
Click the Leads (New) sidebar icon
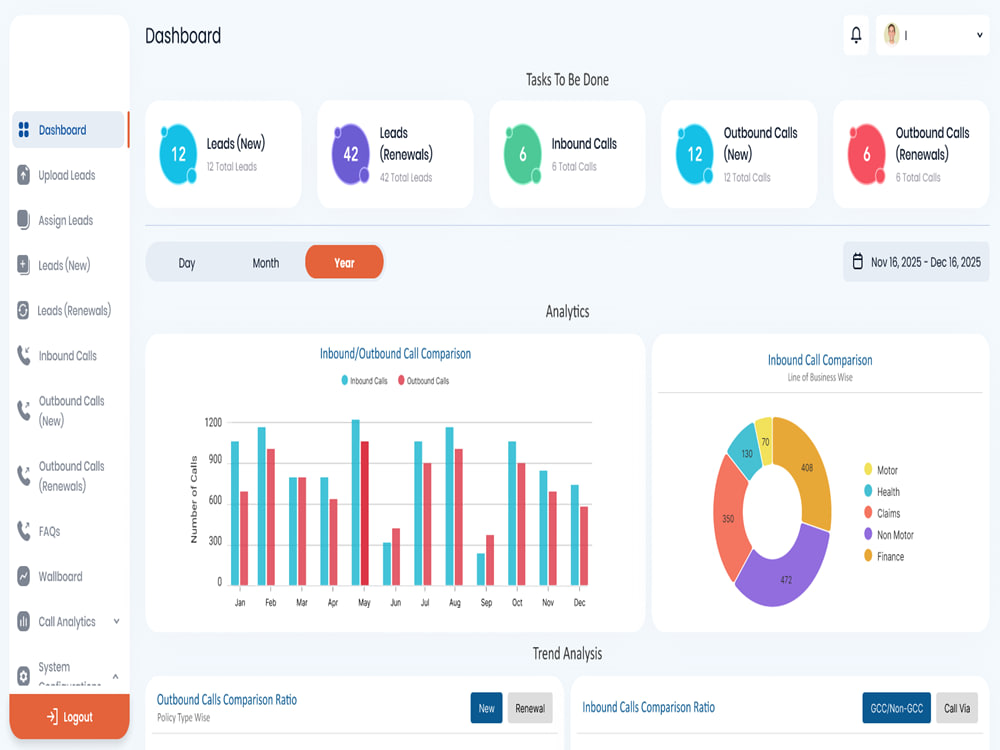(23, 265)
